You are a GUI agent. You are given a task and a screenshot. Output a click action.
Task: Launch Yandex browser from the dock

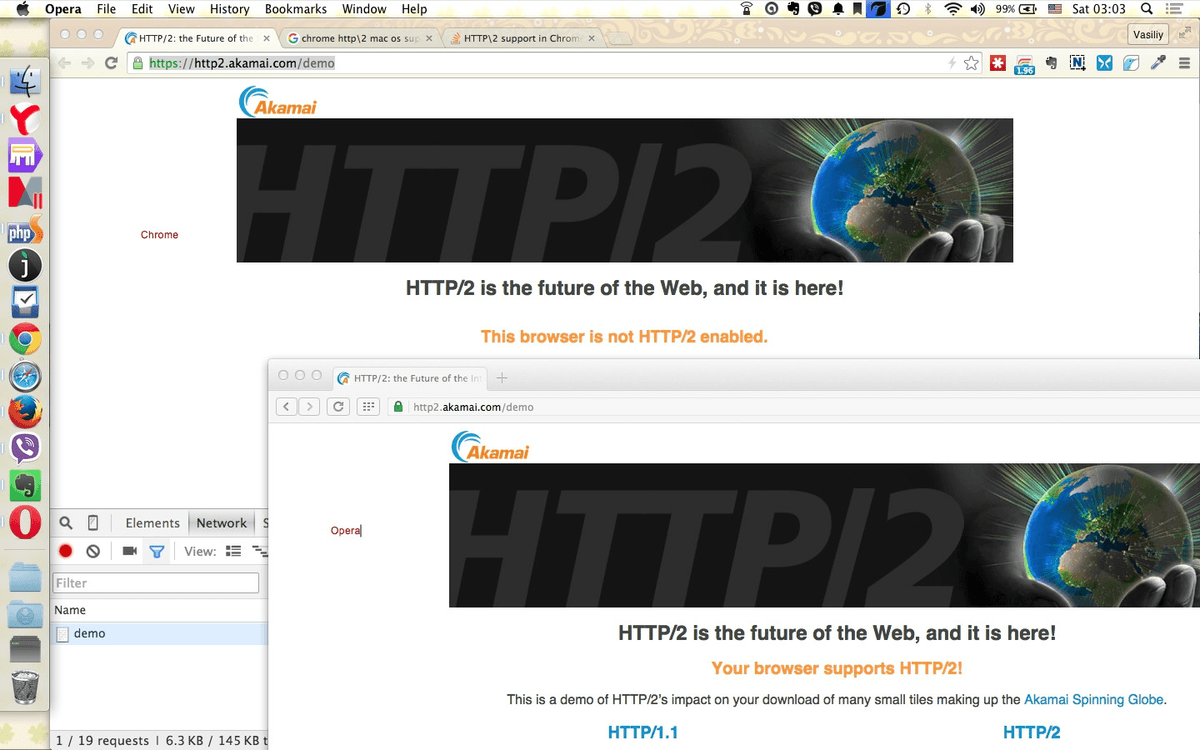(x=25, y=119)
